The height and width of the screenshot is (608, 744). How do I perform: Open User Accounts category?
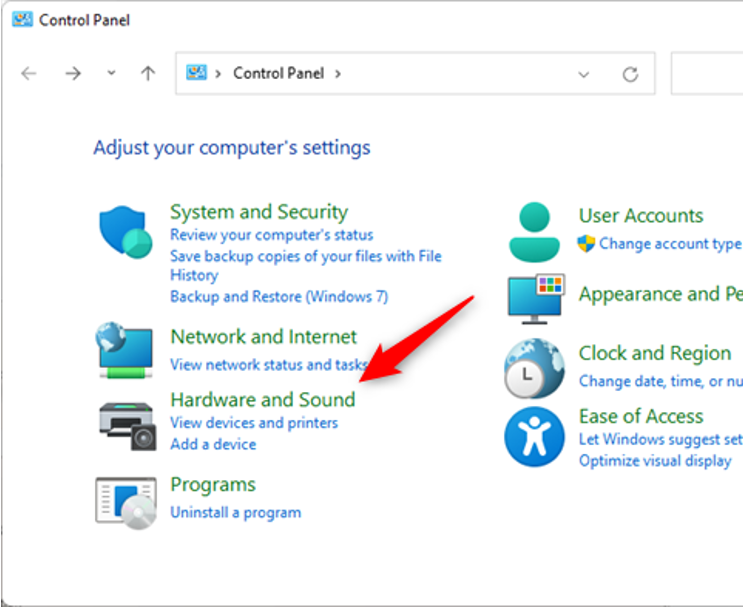641,215
